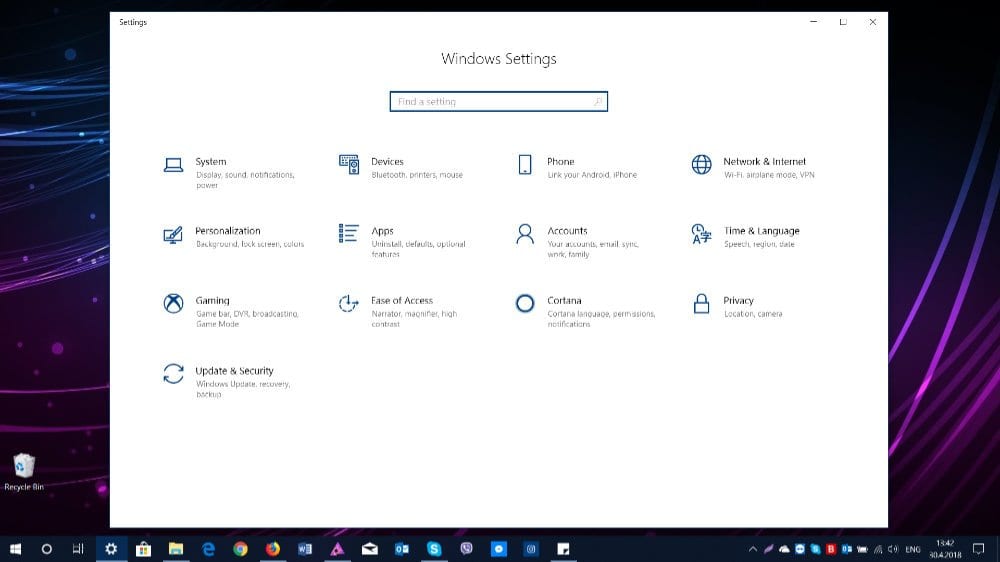
Task: Click the red B antivirus tray icon
Action: [831, 549]
